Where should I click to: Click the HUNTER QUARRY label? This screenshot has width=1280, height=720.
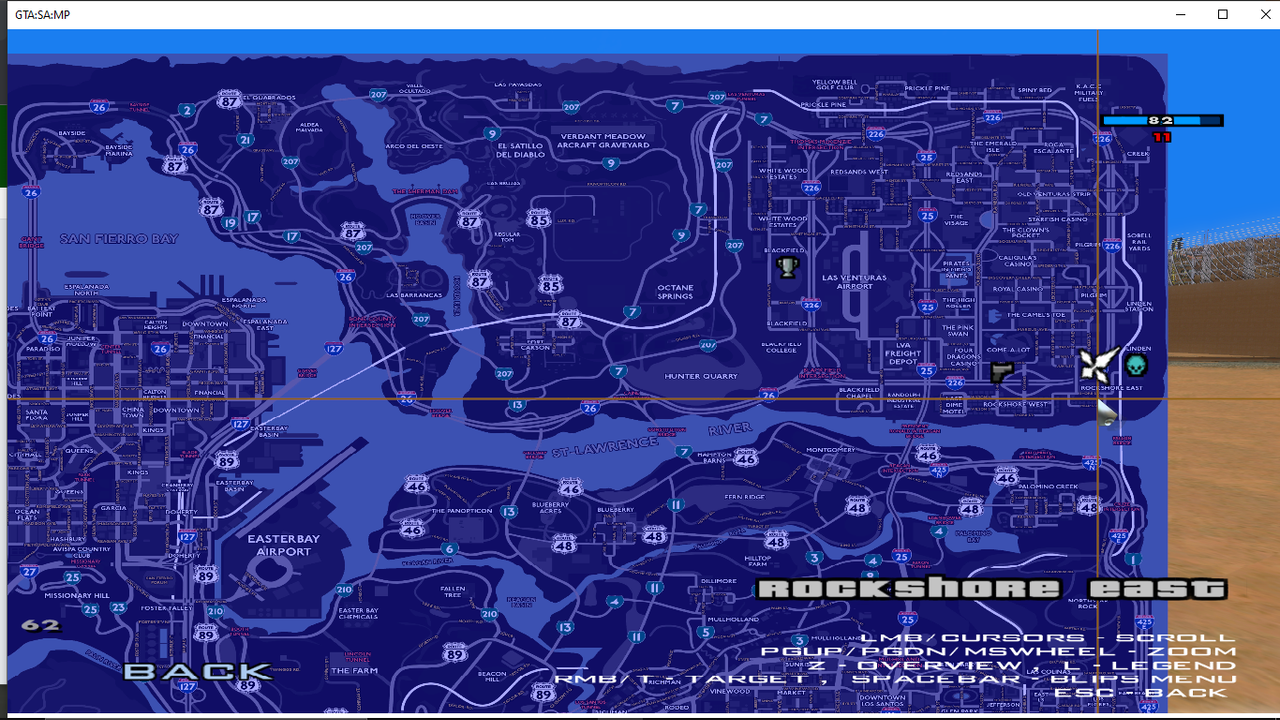click(x=701, y=376)
